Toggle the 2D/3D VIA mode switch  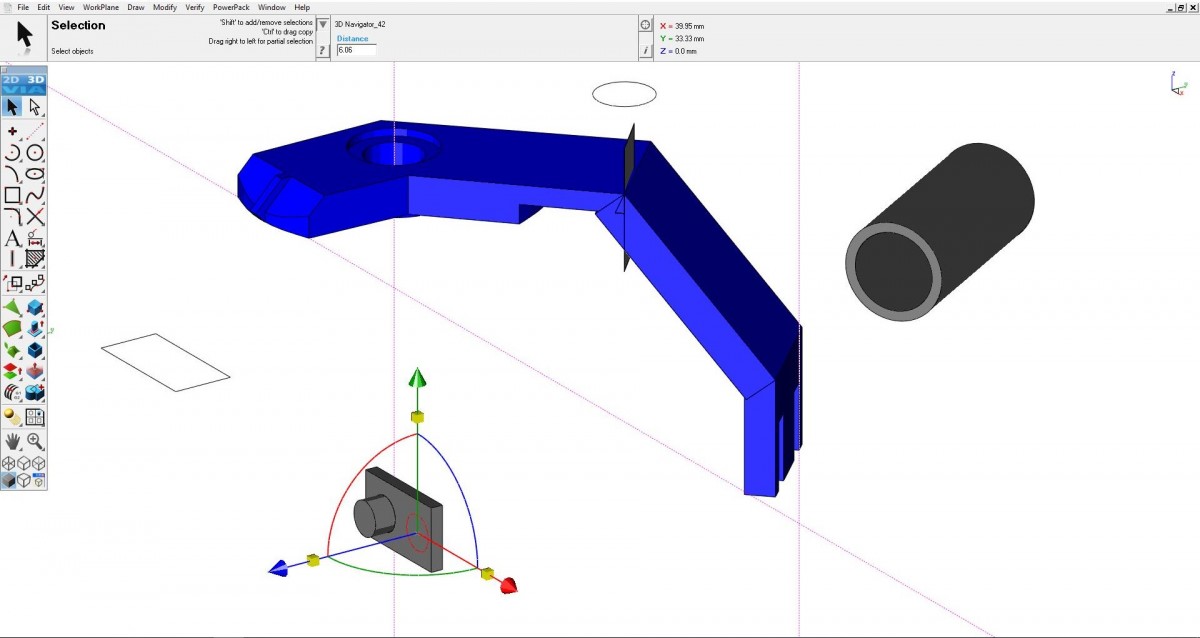(24, 84)
